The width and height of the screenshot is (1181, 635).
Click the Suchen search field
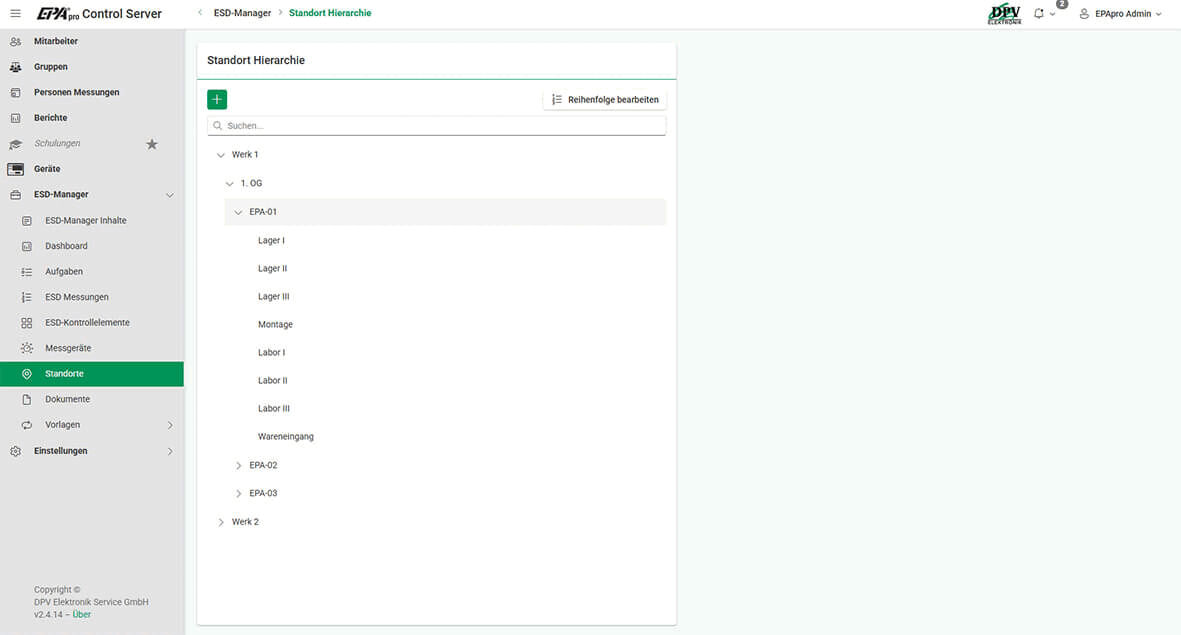(x=440, y=126)
